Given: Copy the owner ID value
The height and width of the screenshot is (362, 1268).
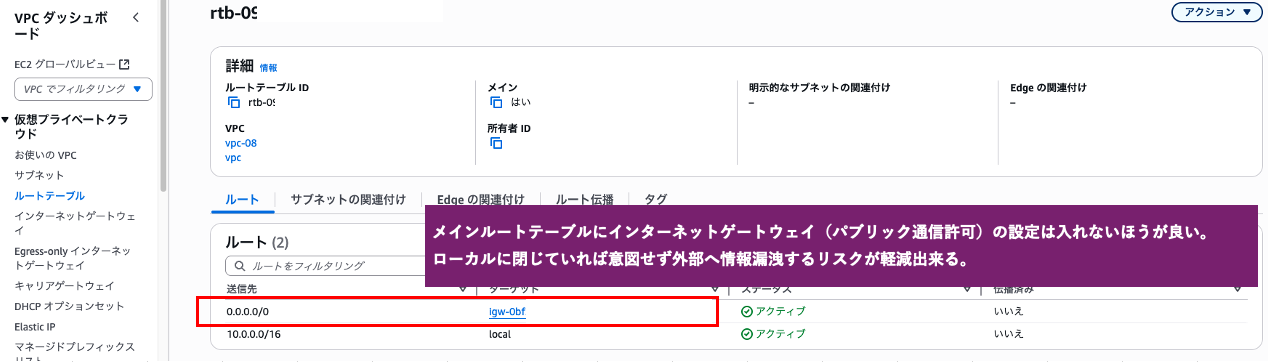Looking at the screenshot, I should point(496,143).
